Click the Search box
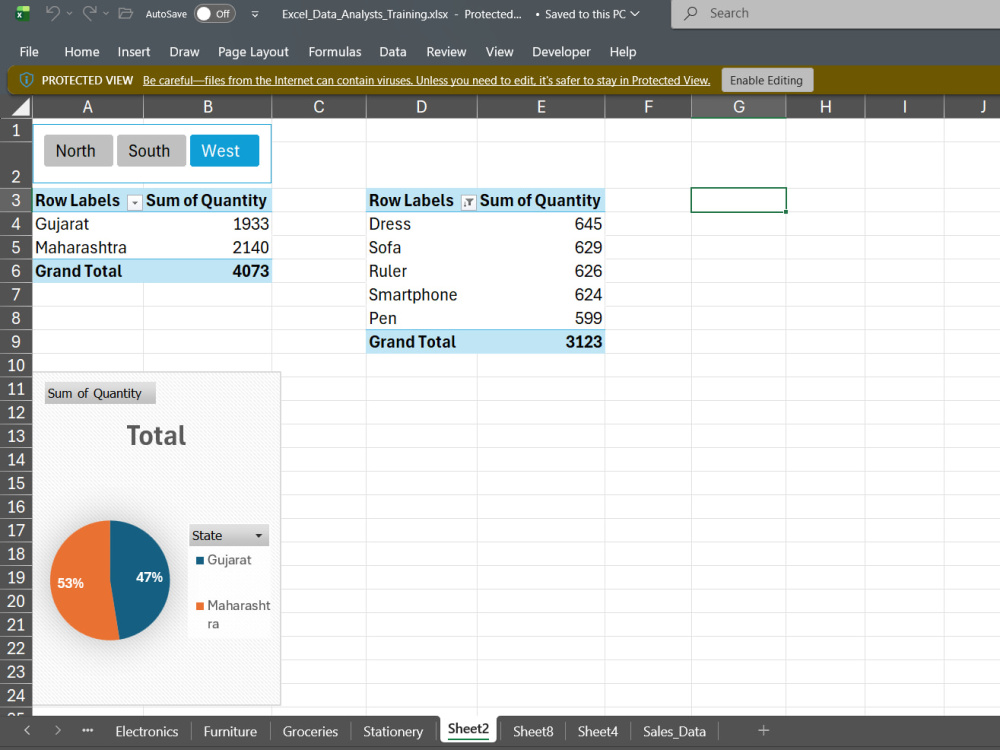 (x=835, y=13)
